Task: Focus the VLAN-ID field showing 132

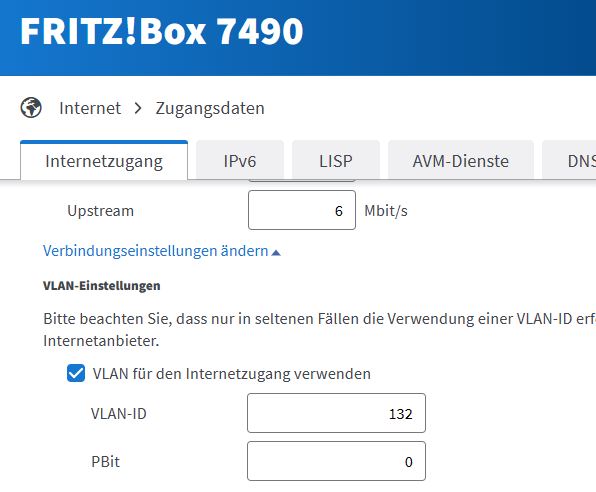Action: pos(336,413)
